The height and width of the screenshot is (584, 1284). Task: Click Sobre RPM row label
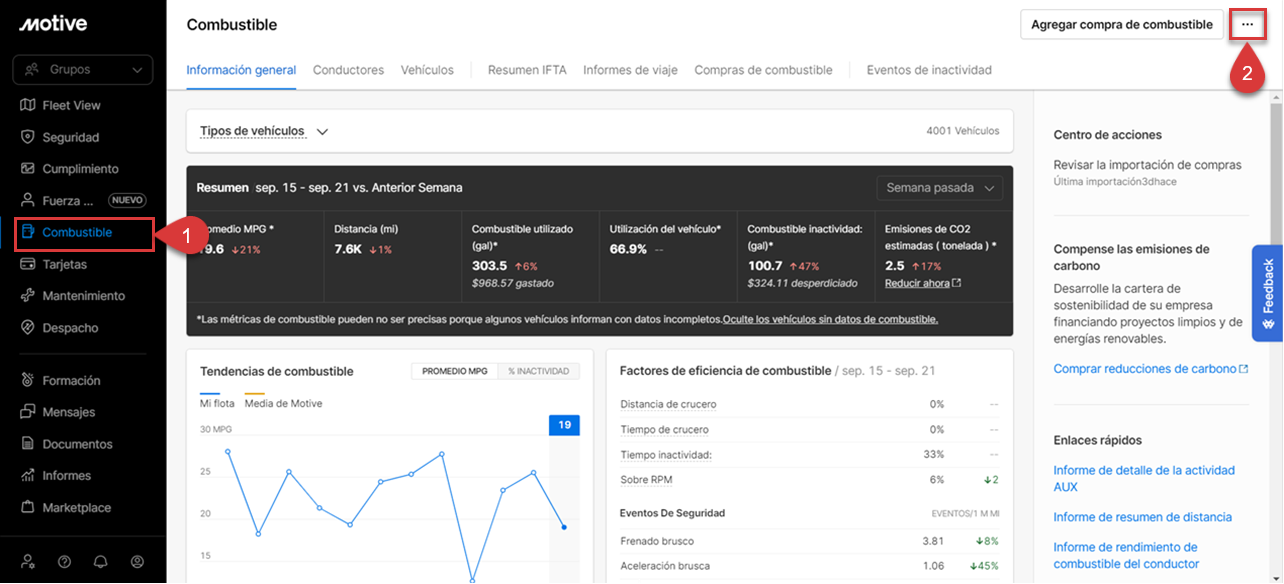[x=646, y=480]
